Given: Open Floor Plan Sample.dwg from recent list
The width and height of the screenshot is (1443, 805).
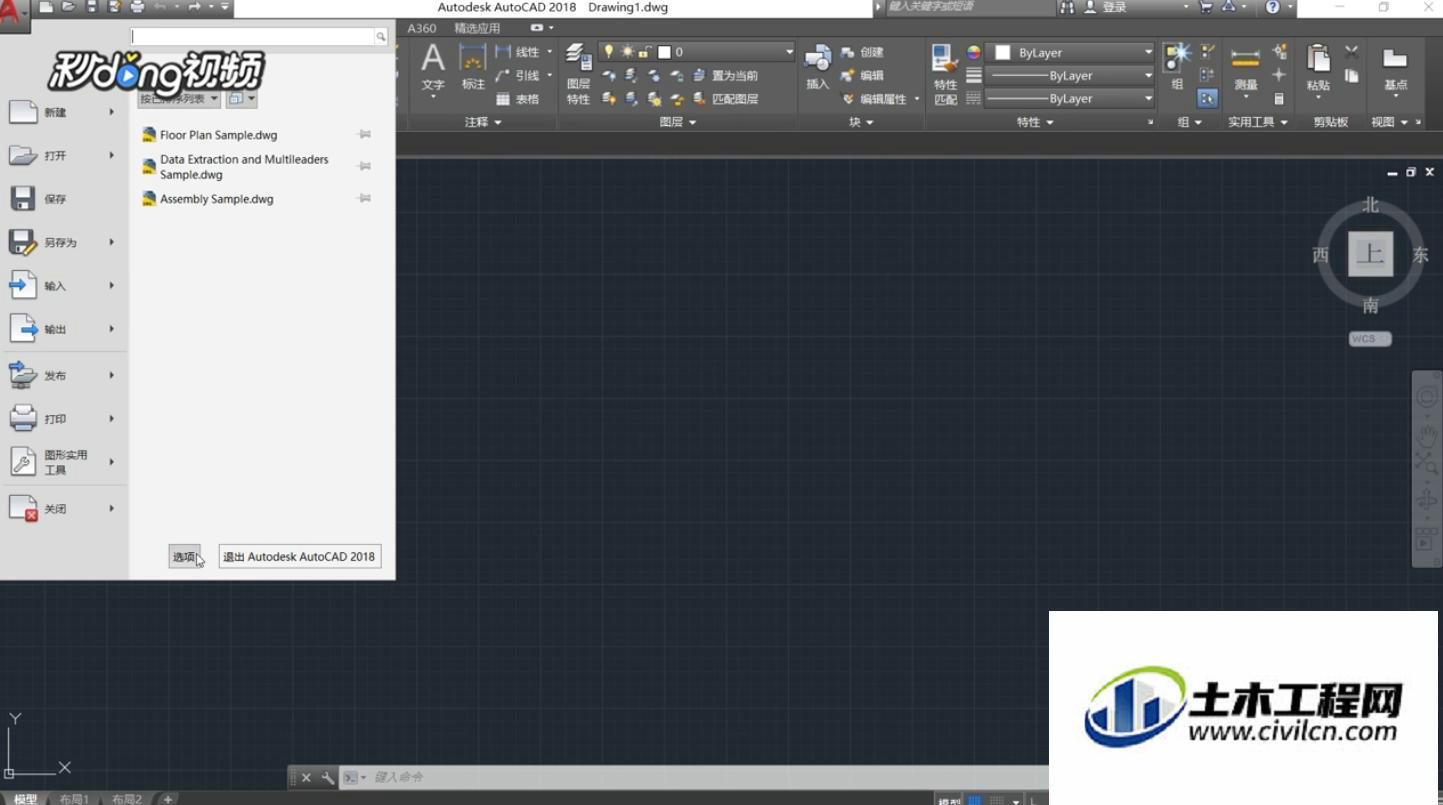Looking at the screenshot, I should point(218,135).
